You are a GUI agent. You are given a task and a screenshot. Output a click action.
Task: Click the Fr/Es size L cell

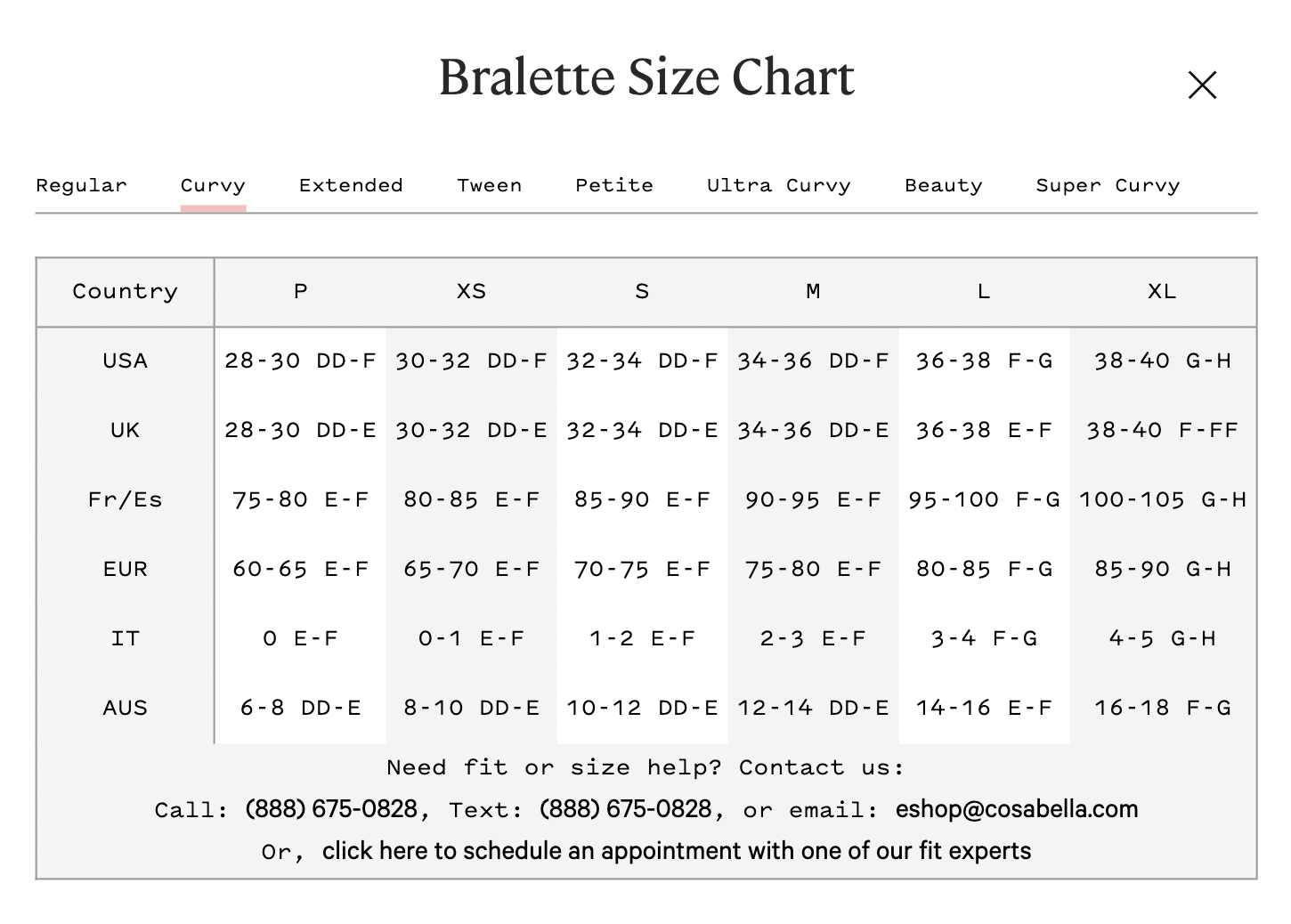click(984, 499)
